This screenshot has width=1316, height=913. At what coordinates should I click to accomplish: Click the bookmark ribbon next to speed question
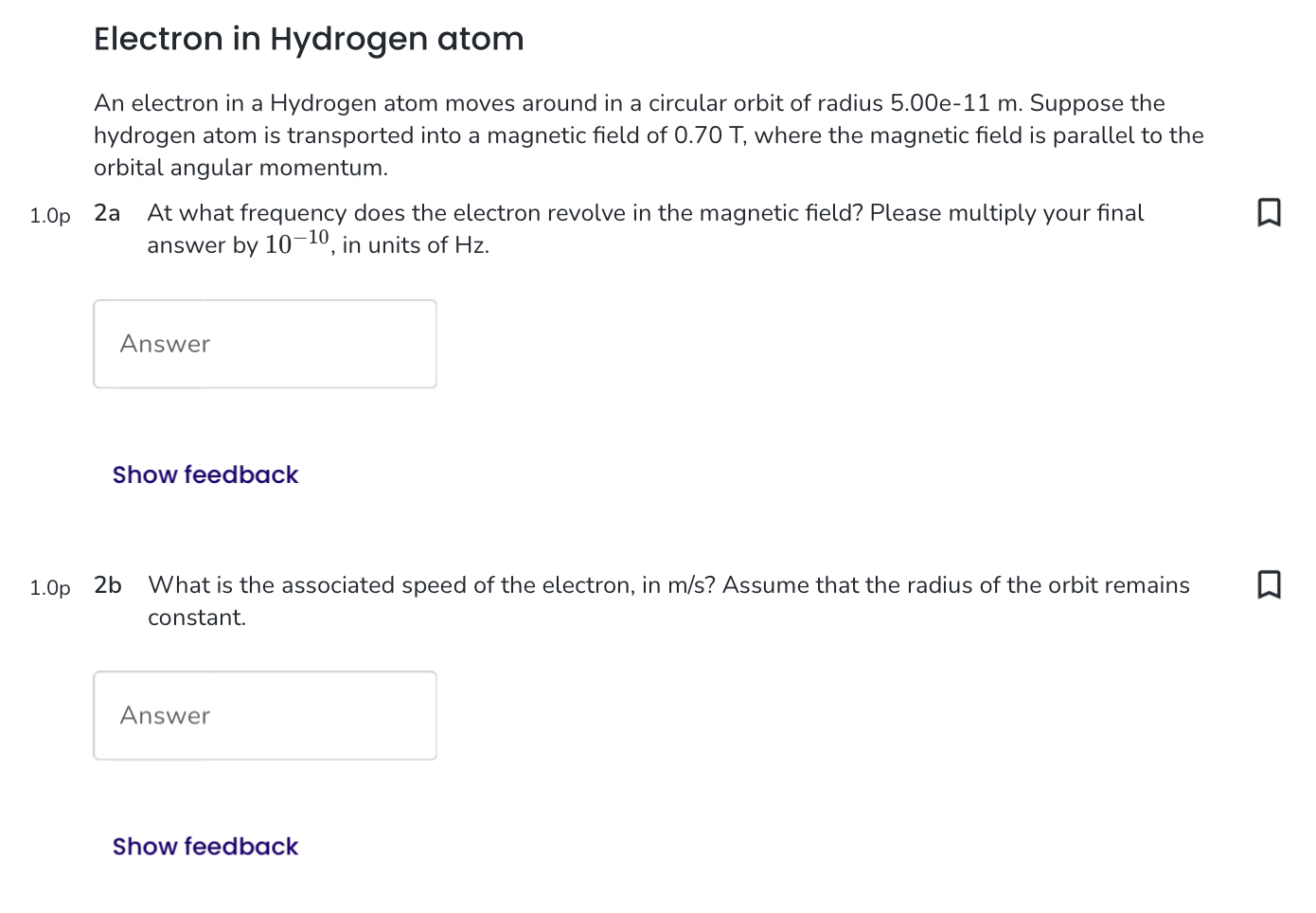1269,584
